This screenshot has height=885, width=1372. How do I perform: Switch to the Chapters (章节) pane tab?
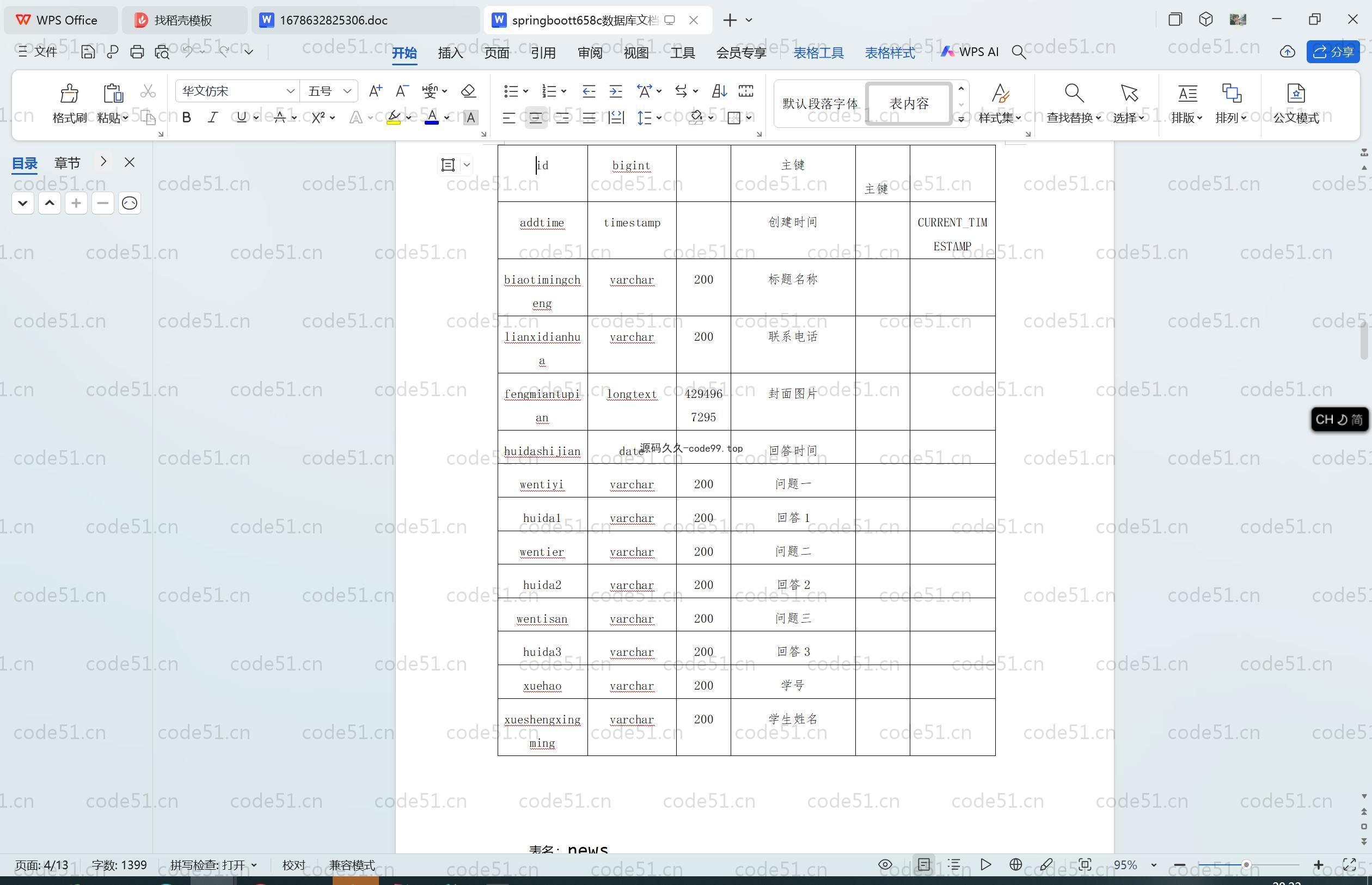tap(68, 163)
